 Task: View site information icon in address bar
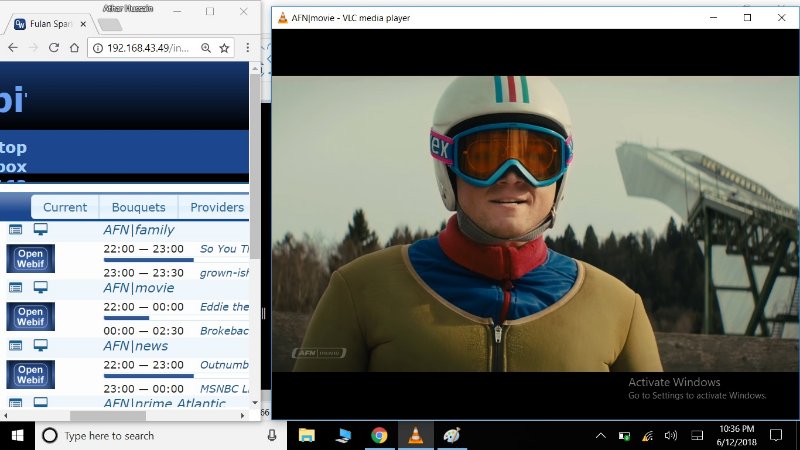97,48
